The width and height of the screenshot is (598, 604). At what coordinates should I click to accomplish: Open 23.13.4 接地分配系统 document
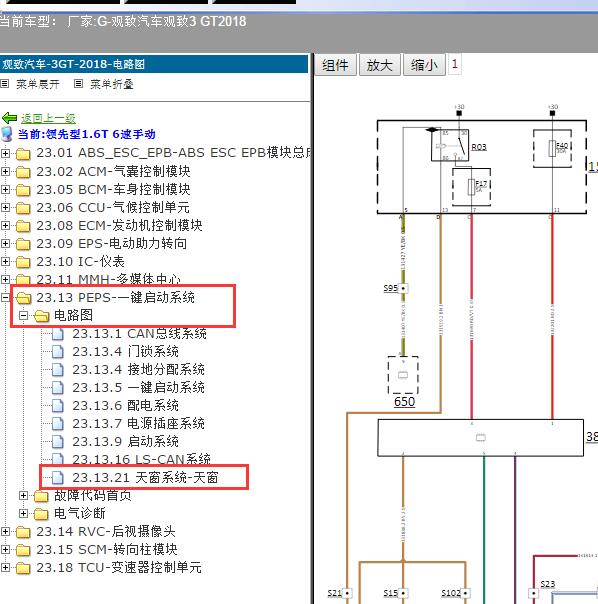(139, 370)
